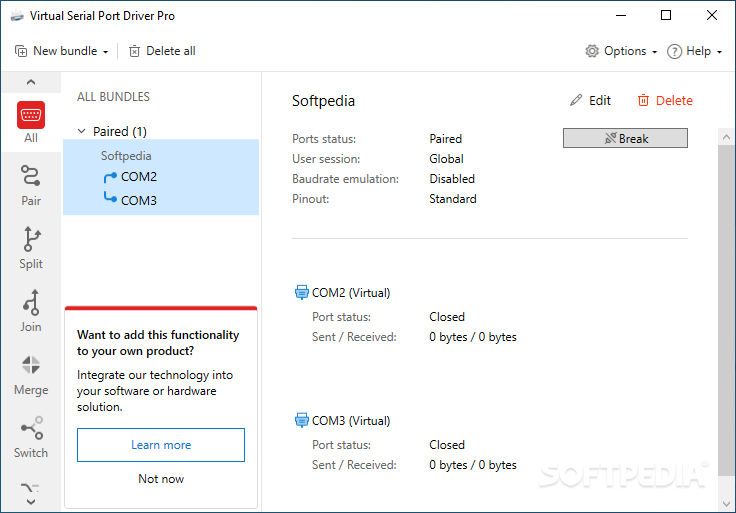Select the All bundles sidebar icon

pyautogui.click(x=31, y=115)
